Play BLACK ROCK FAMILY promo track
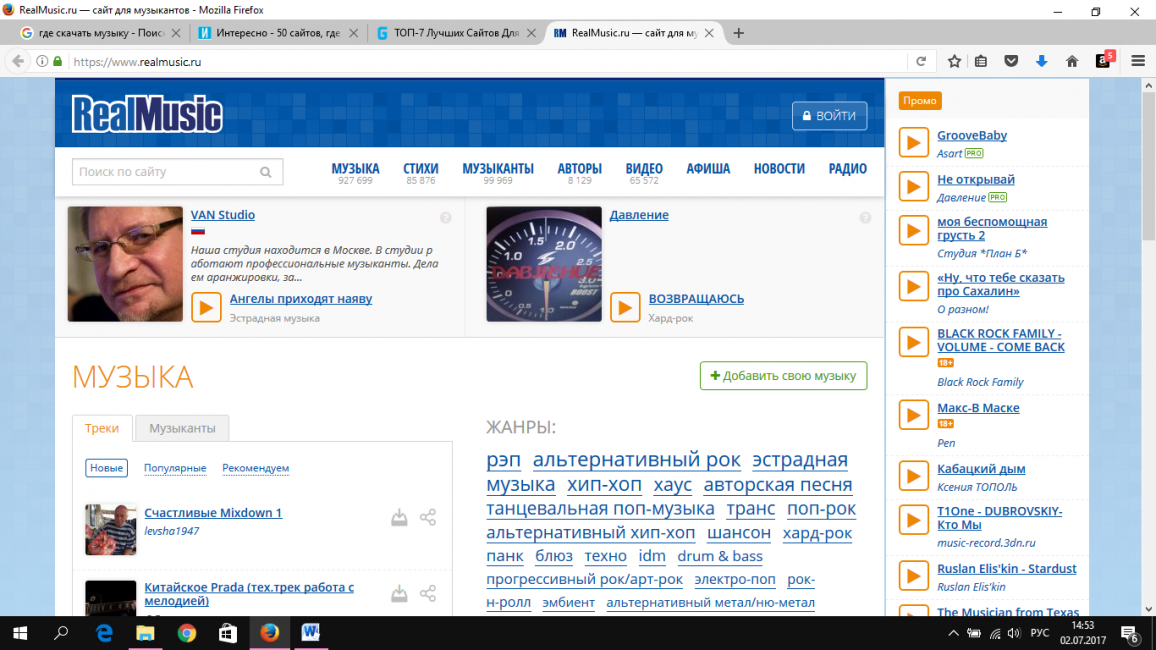Screen dimensions: 1156x650 coord(913,343)
